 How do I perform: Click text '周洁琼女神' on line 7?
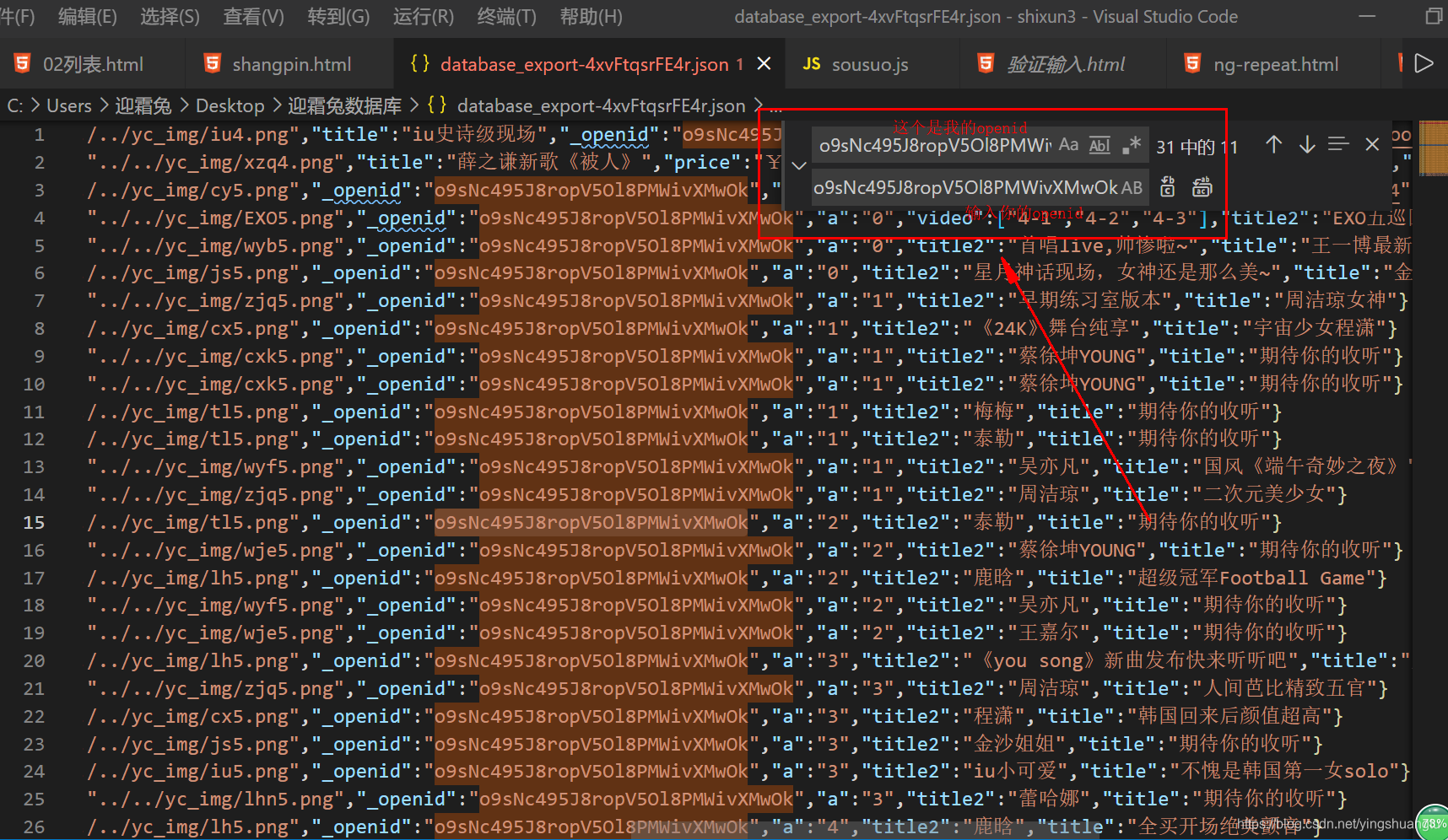point(1335,301)
